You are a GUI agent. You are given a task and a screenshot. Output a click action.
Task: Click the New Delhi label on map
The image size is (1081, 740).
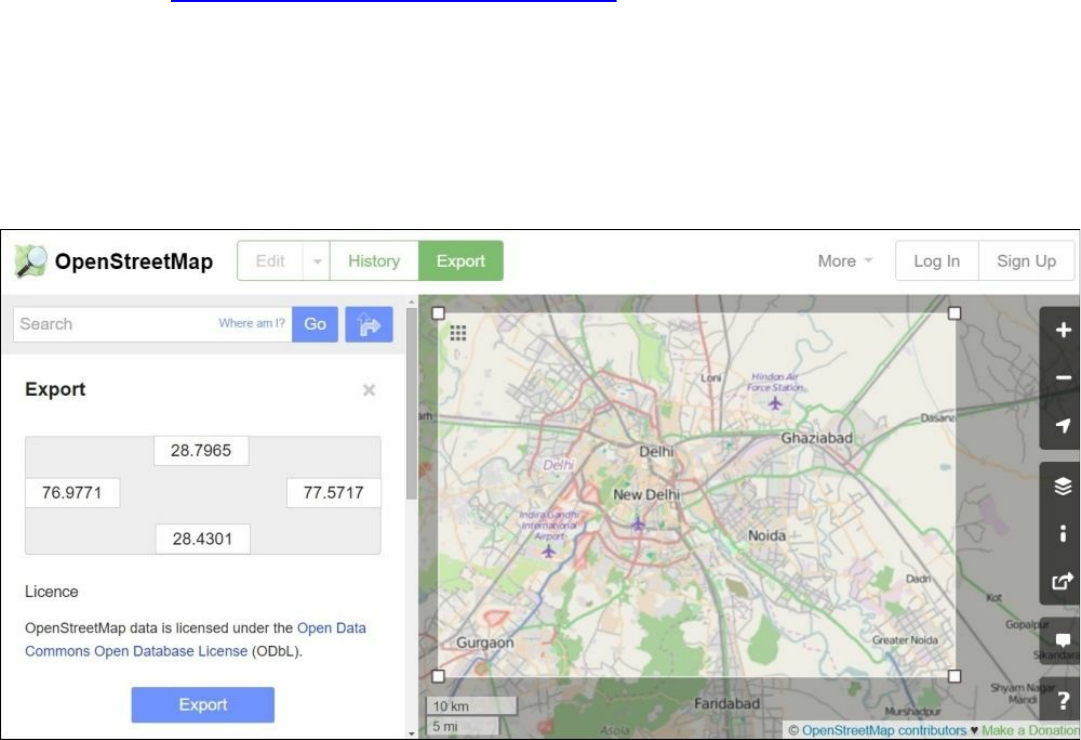point(647,494)
